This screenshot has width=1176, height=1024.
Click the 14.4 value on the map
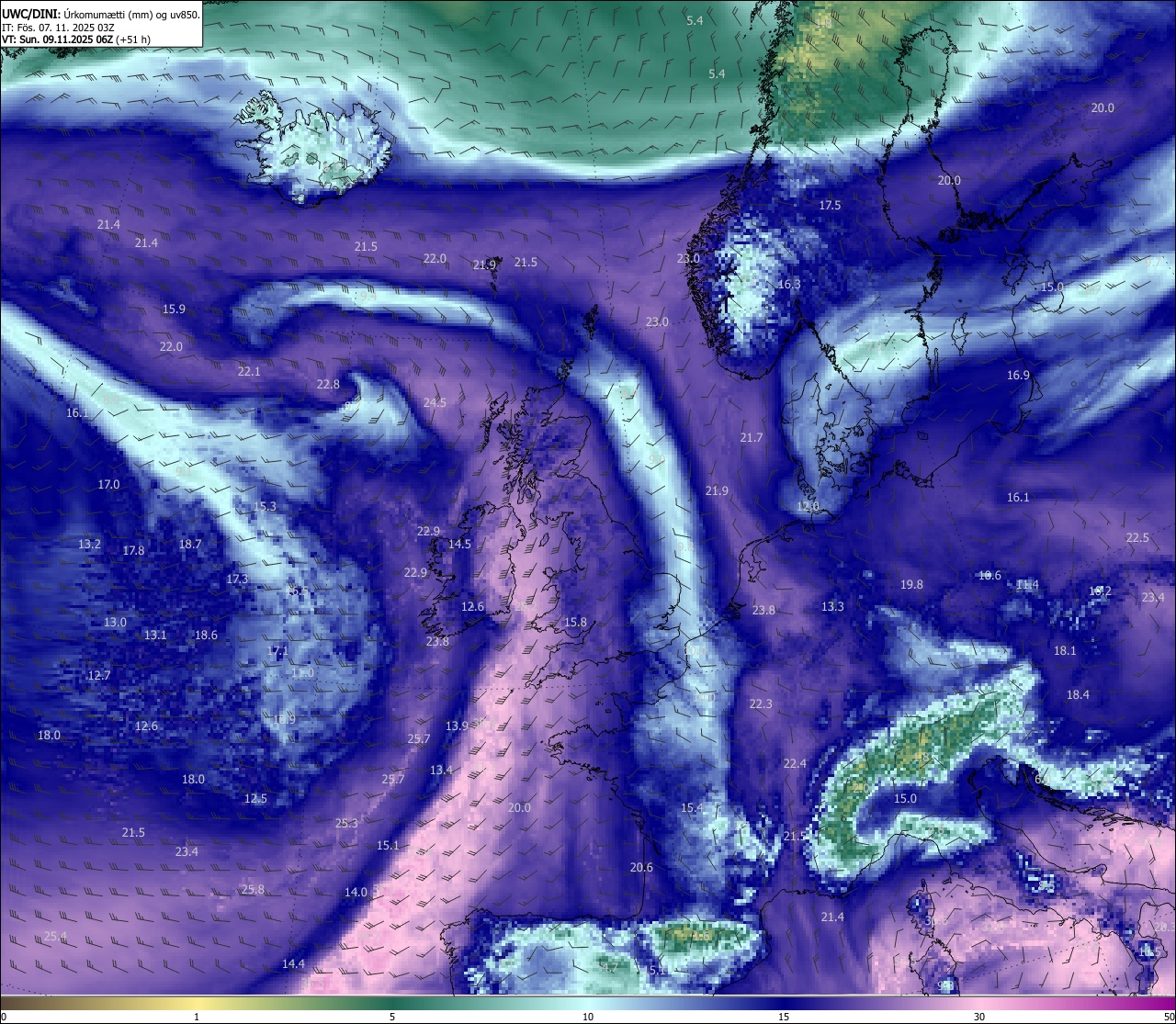coord(293,964)
